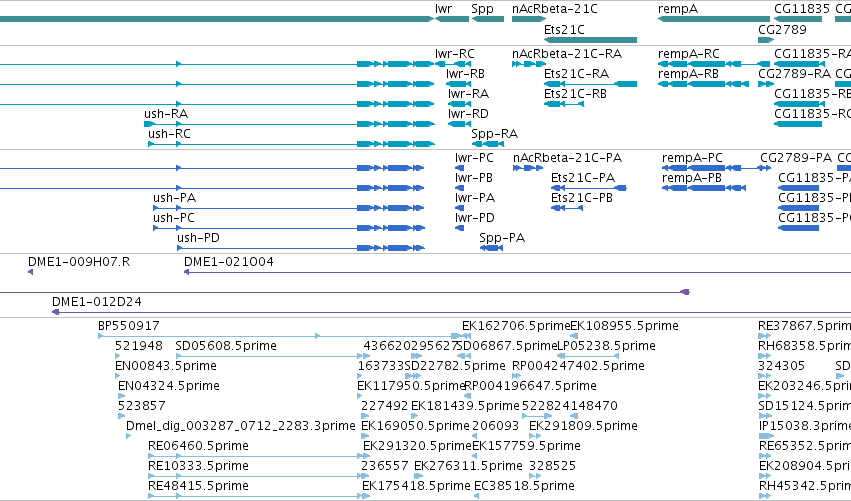Screen dimensions: 851x501
Task: Select the 206093 EST label
Action: pos(496,427)
